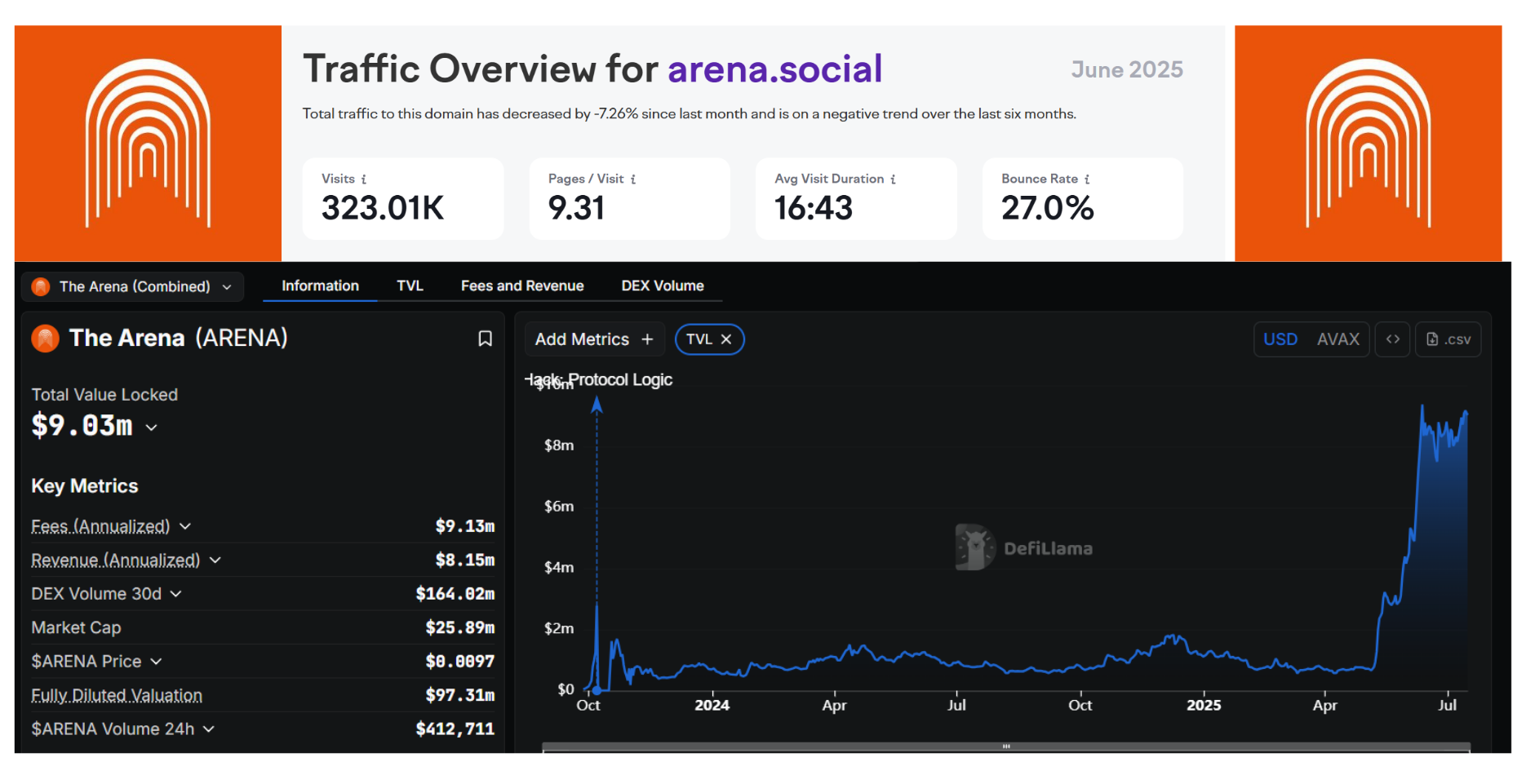This screenshot has width=1526, height=784.
Task: Click the bookmark icon beside The Arena
Action: click(485, 339)
